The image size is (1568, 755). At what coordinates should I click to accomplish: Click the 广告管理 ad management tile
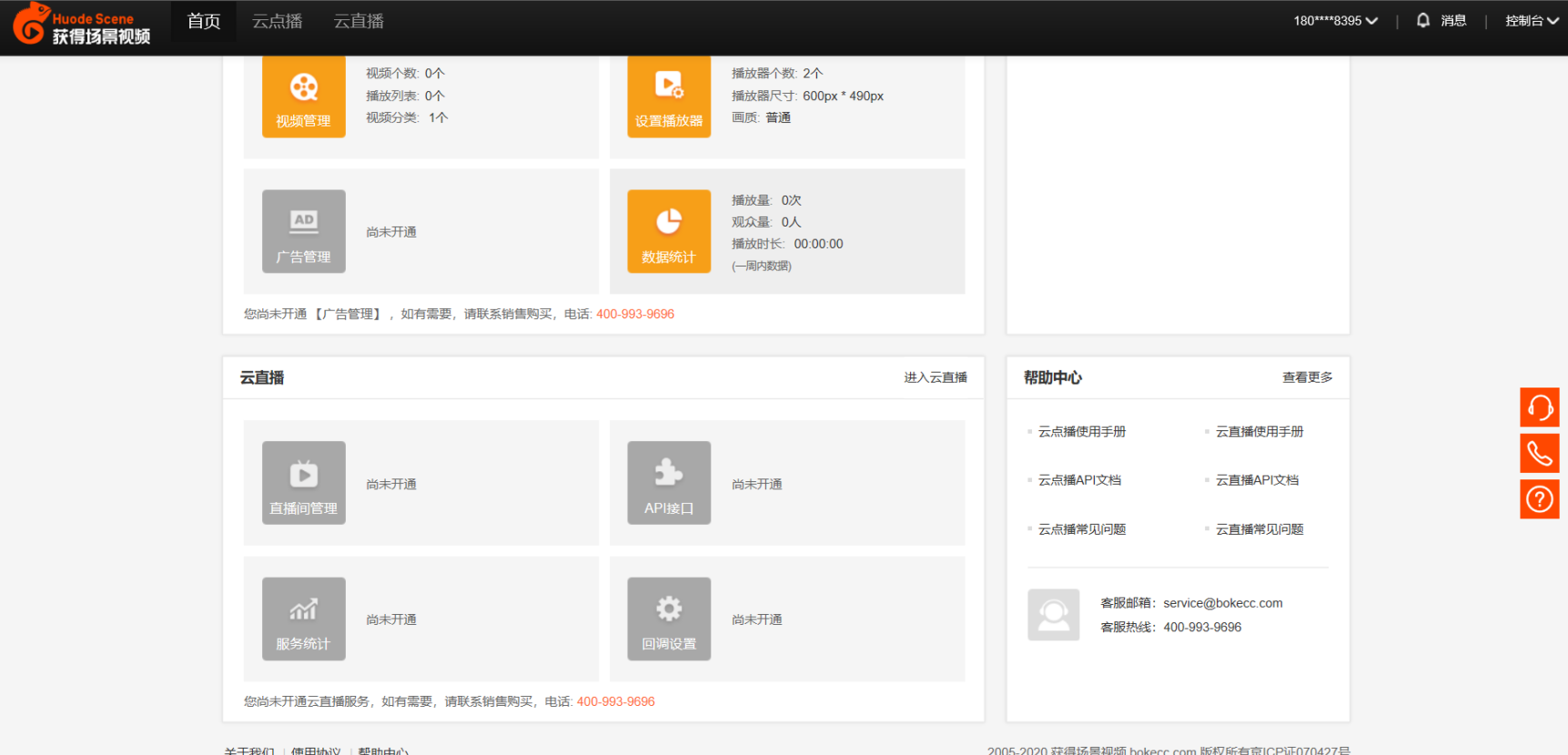[303, 231]
